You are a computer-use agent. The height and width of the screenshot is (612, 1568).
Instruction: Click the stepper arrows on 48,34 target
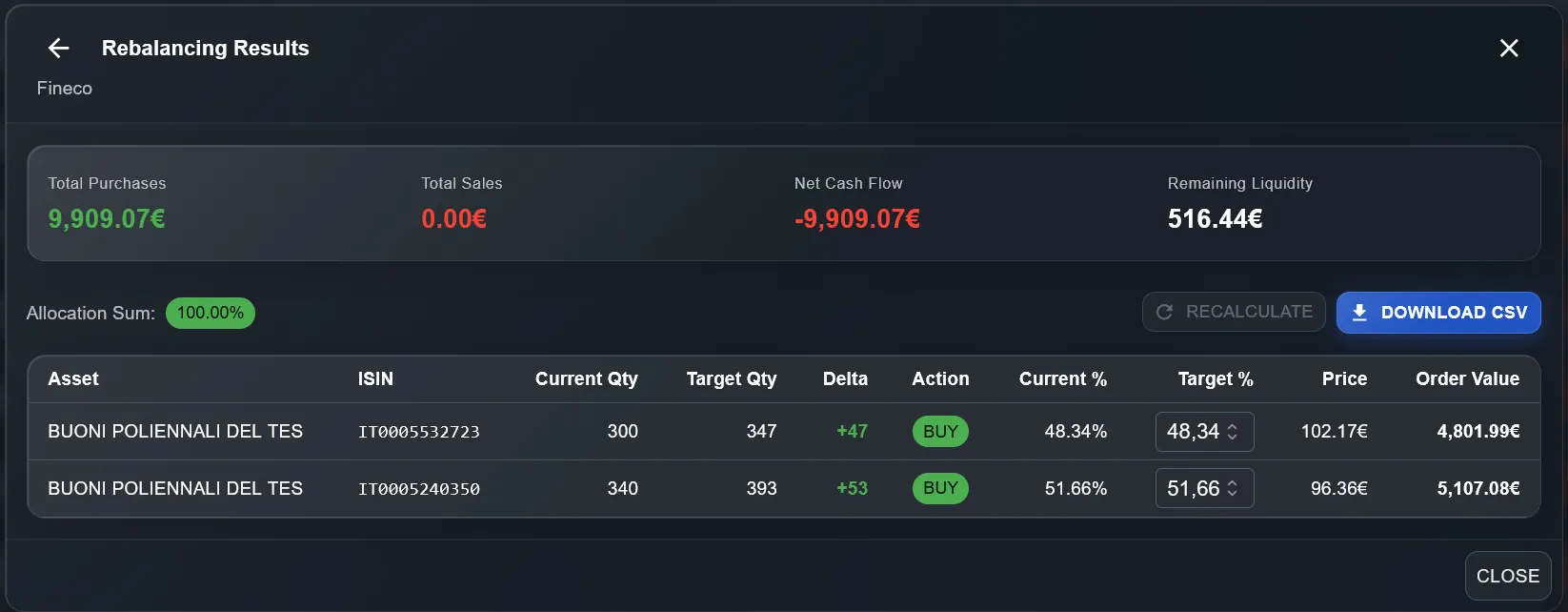point(1233,432)
